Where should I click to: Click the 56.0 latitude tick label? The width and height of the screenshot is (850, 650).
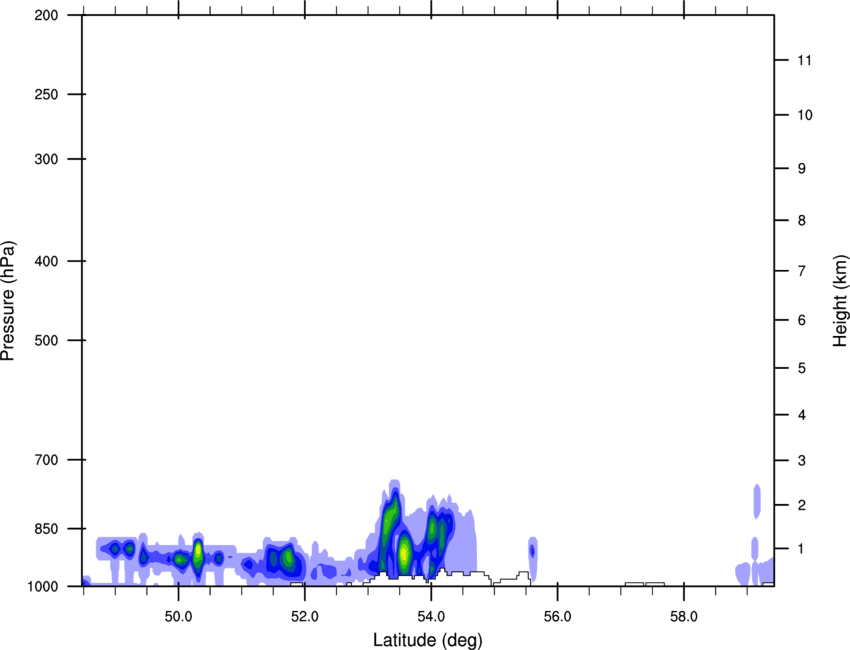pyautogui.click(x=557, y=617)
